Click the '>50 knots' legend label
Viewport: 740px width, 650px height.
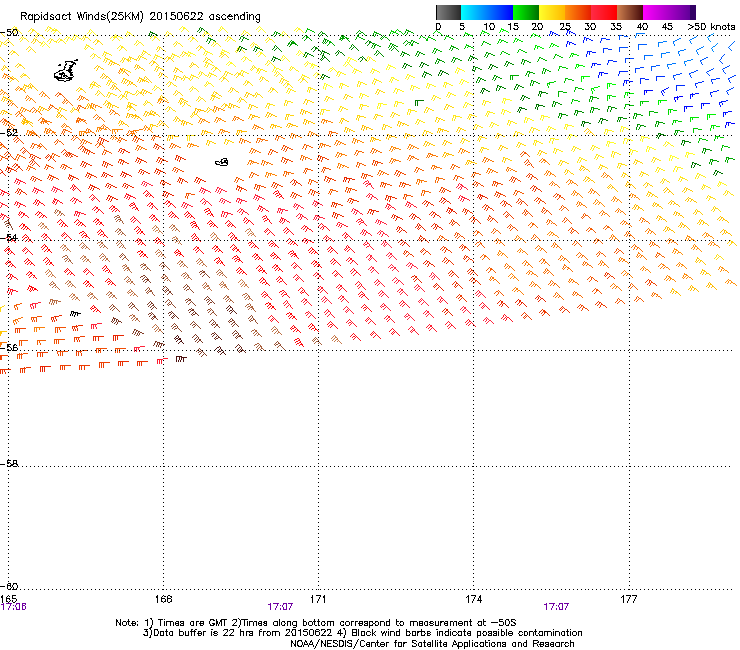[711, 27]
